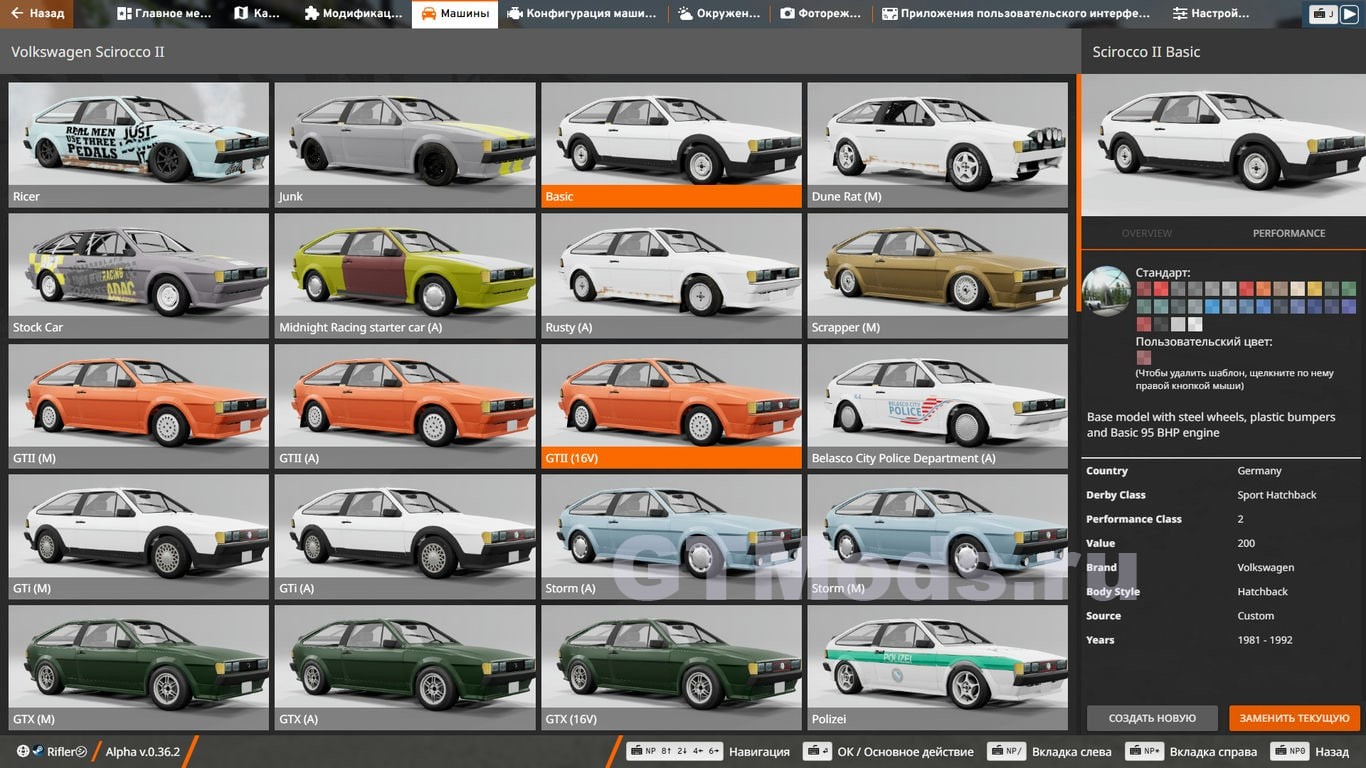Click the СОЗДАТЬ НОВУЮ button
The height and width of the screenshot is (768, 1366).
[1152, 718]
